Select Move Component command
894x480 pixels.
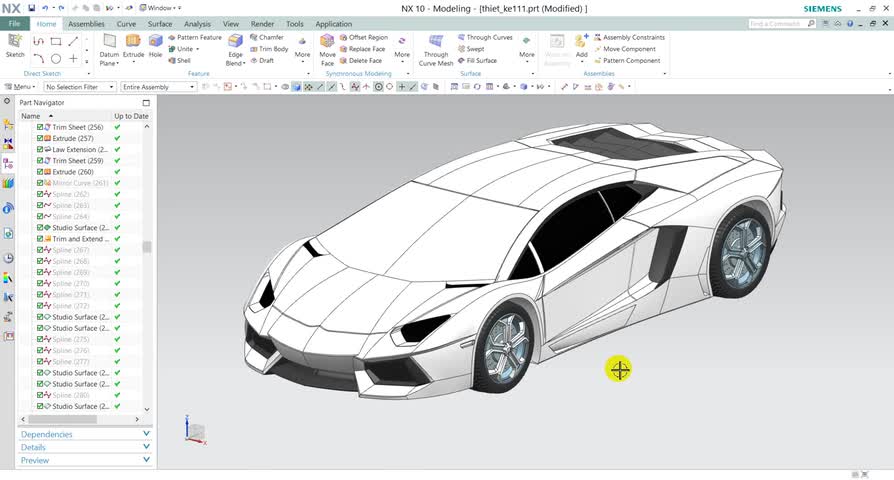tap(625, 48)
